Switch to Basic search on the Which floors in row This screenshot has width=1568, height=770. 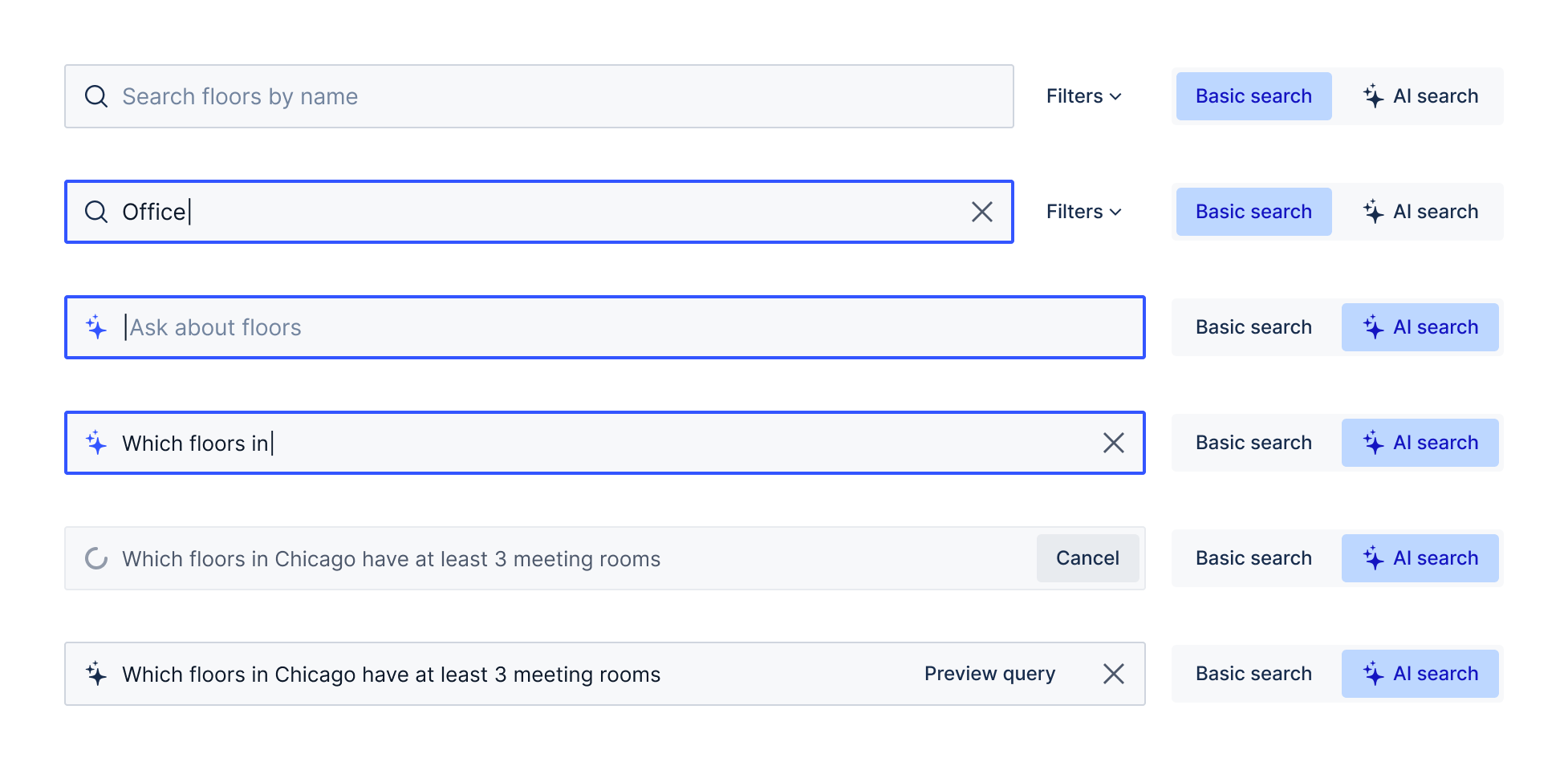coord(1253,442)
